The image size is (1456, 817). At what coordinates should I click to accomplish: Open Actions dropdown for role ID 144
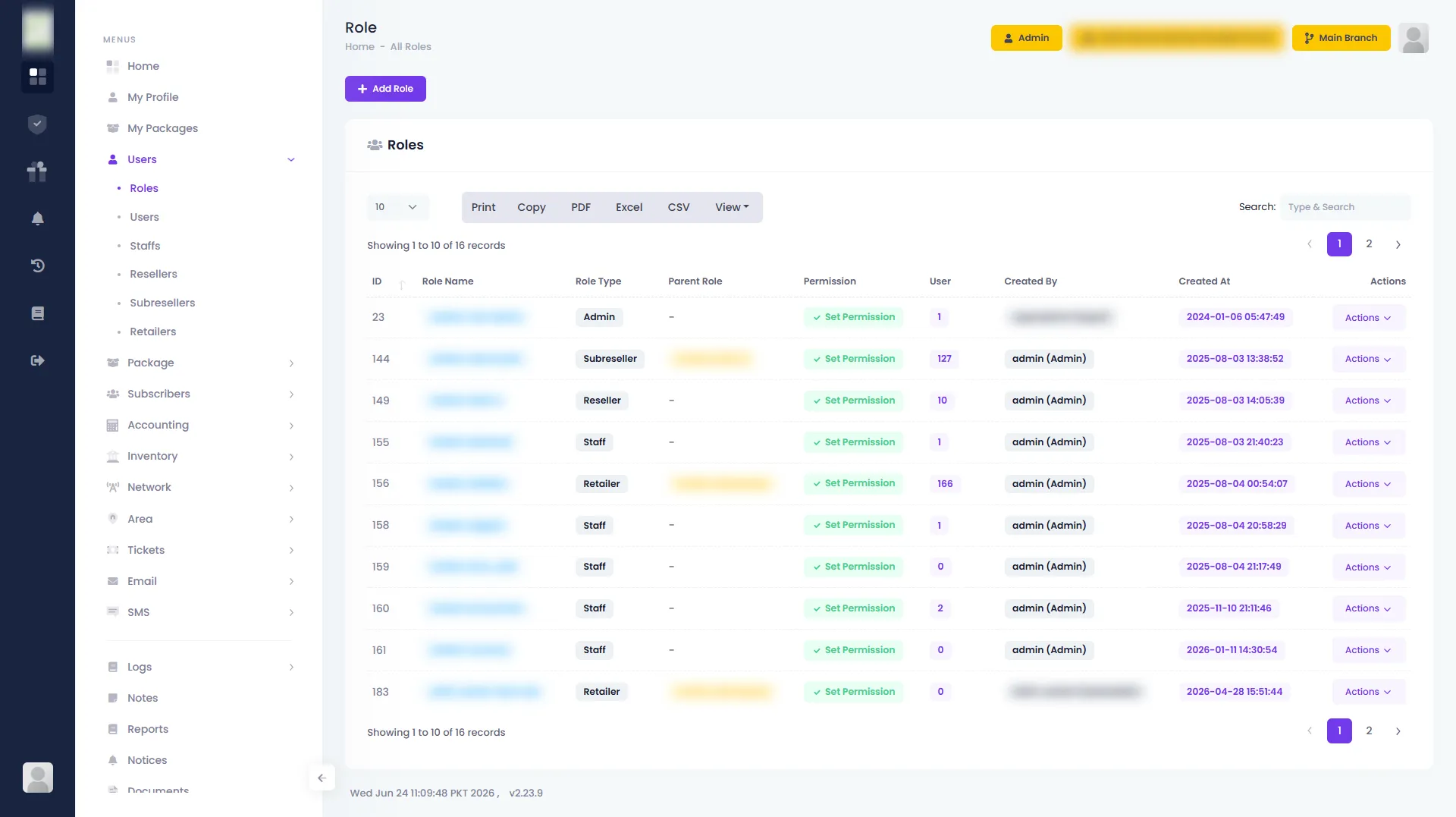point(1368,359)
